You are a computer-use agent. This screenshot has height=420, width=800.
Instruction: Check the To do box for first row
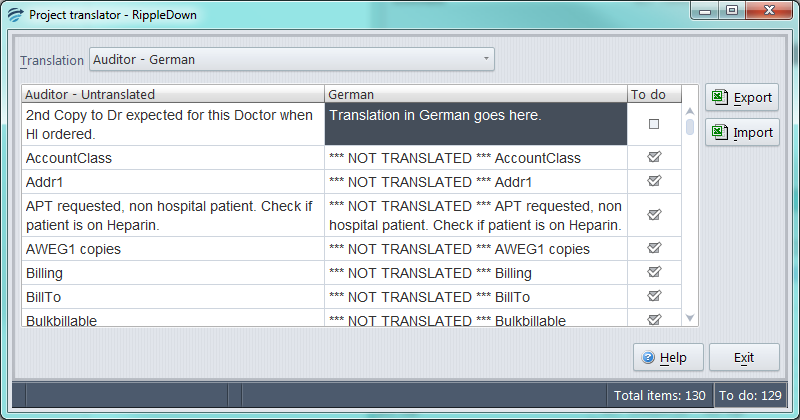[654, 124]
